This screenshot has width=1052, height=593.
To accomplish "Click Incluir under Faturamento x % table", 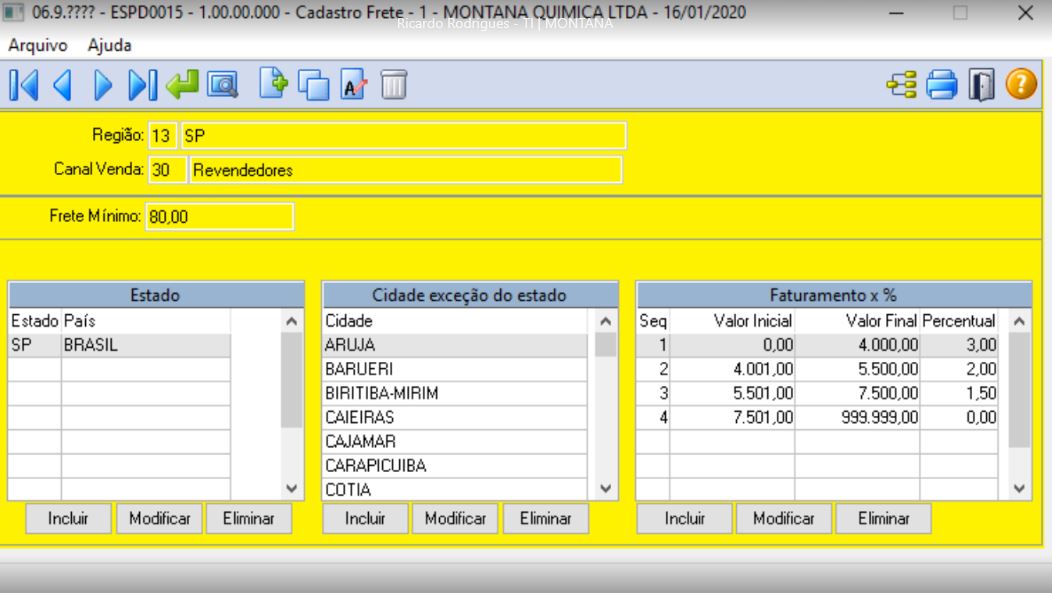I will coord(684,519).
